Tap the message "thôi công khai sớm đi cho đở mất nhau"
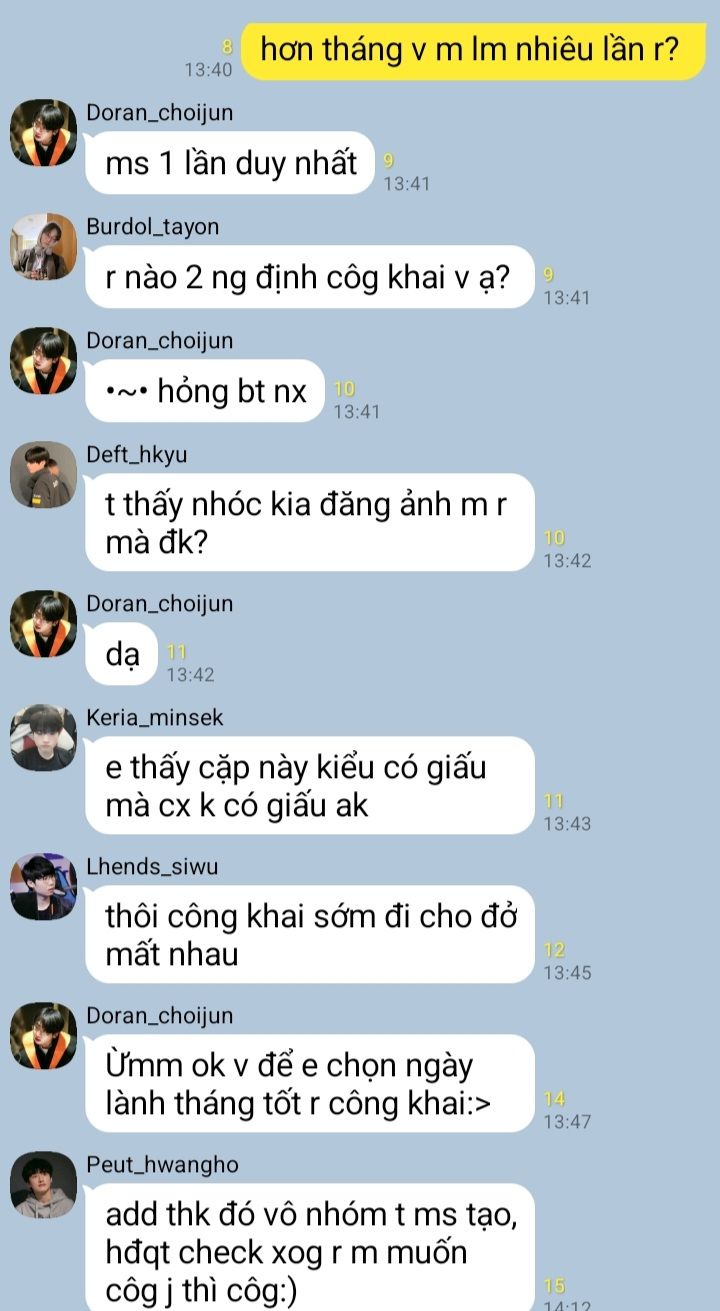 309,934
